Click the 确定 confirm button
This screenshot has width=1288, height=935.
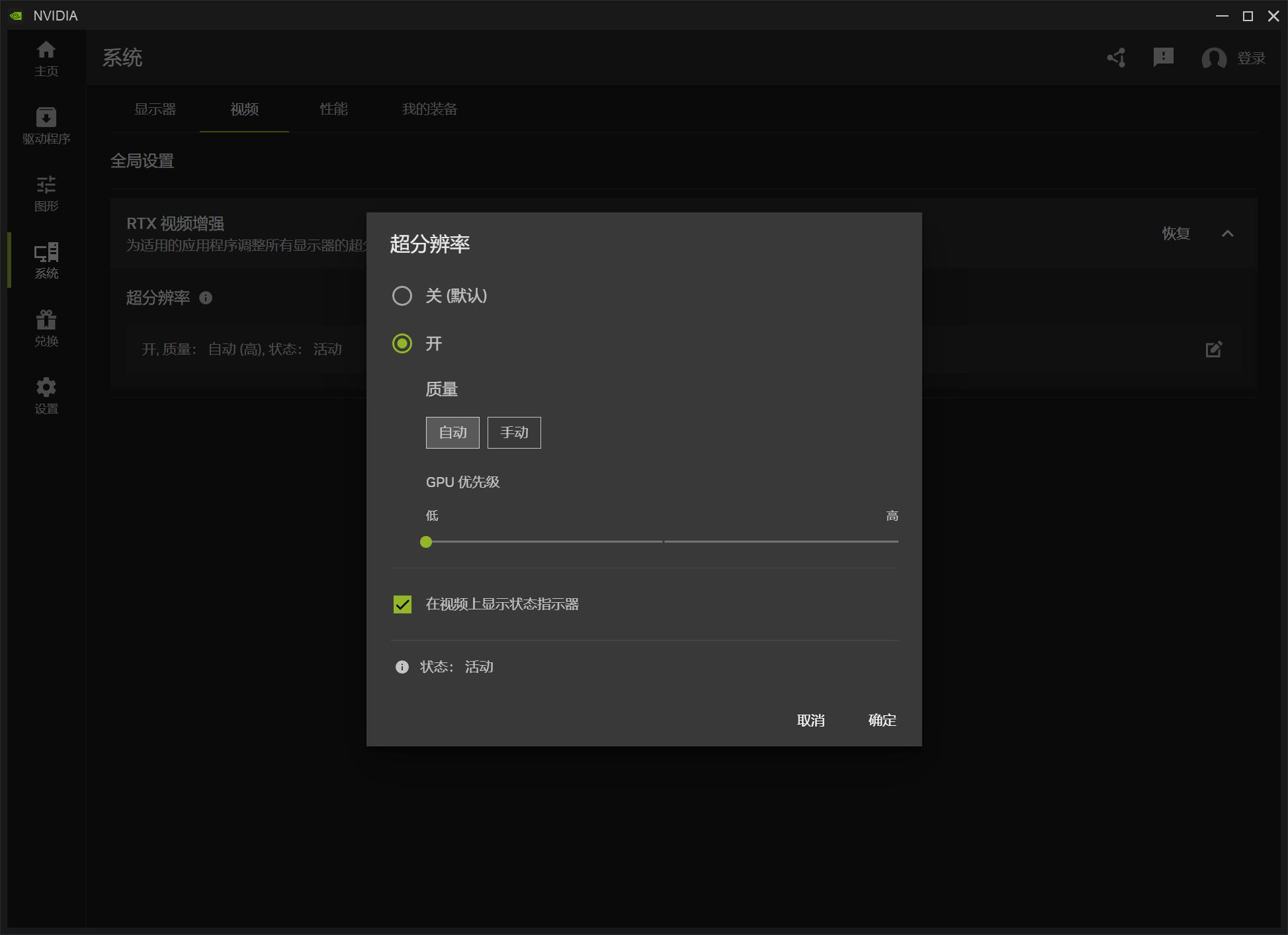pos(882,720)
